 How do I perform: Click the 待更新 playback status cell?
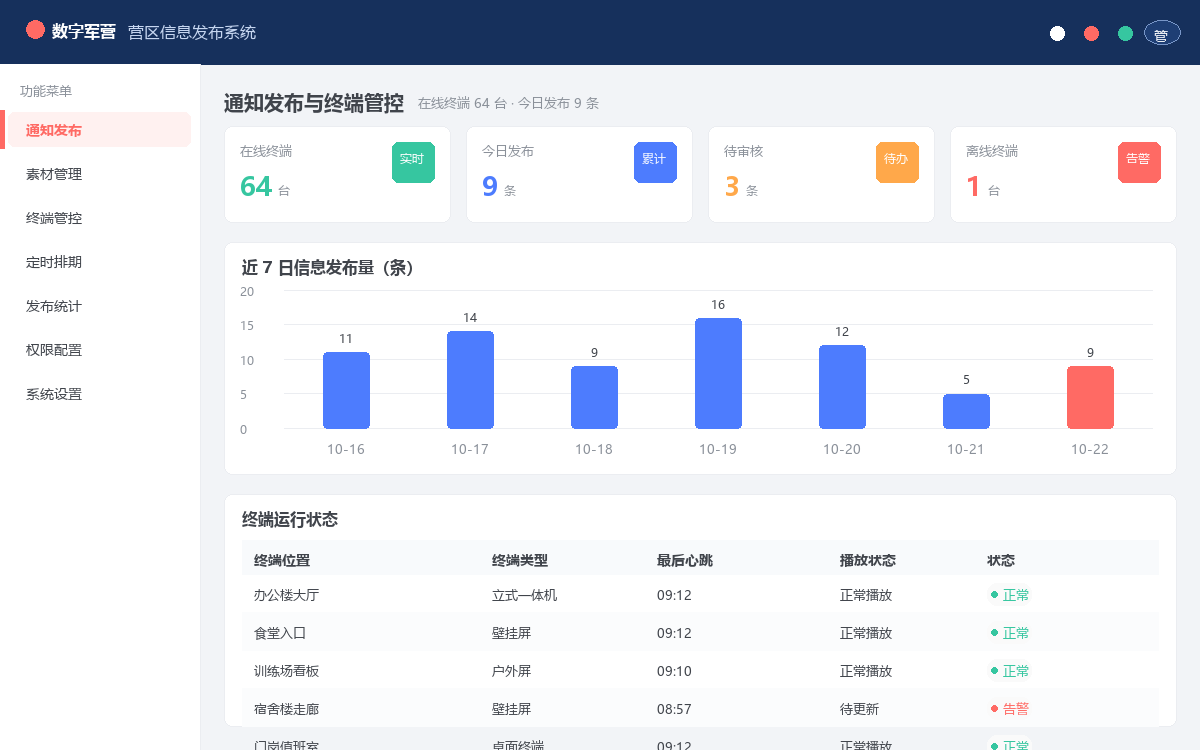pyautogui.click(x=859, y=709)
